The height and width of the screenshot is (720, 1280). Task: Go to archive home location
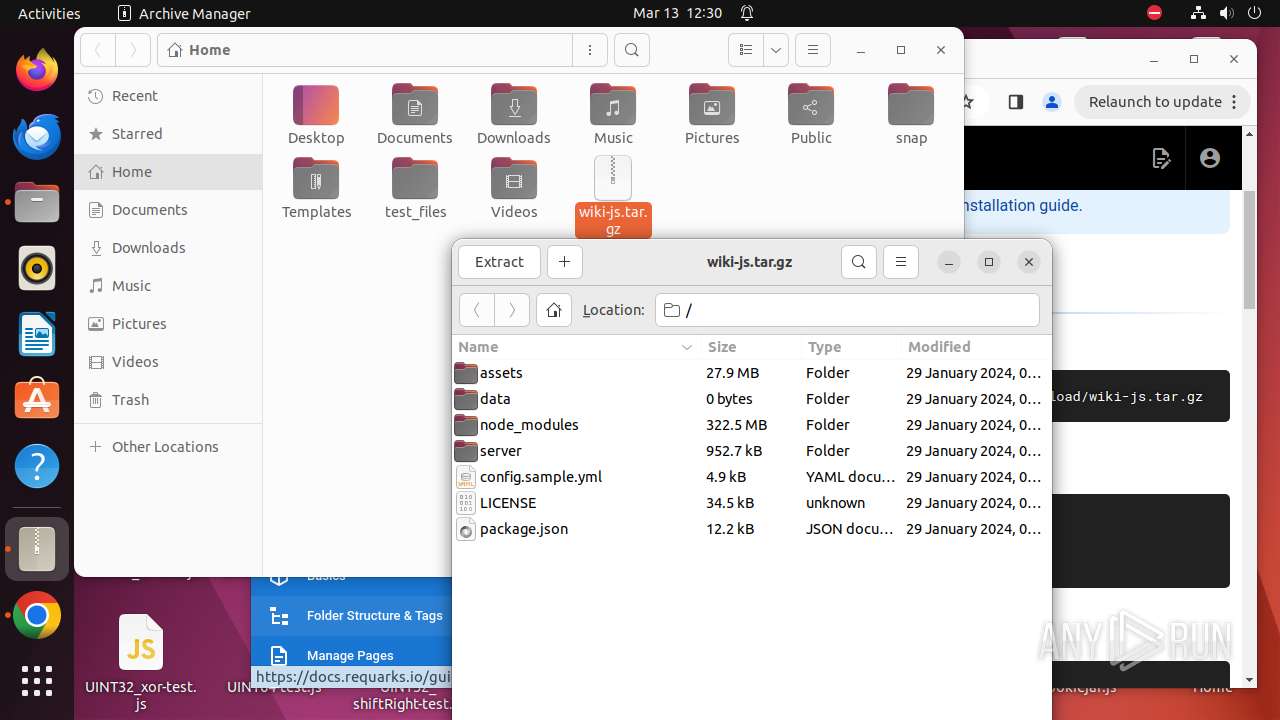coord(554,310)
